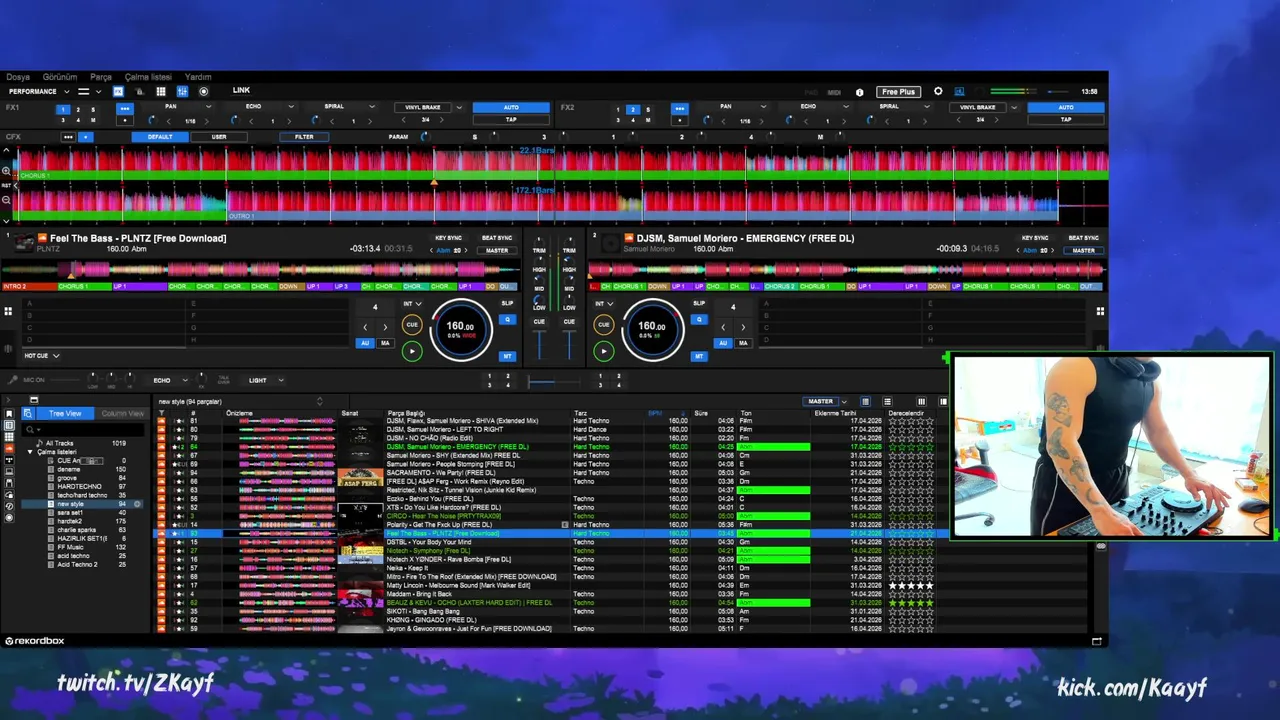
Task: Enable deck 1 AU auto loop mode
Action: 365,343
